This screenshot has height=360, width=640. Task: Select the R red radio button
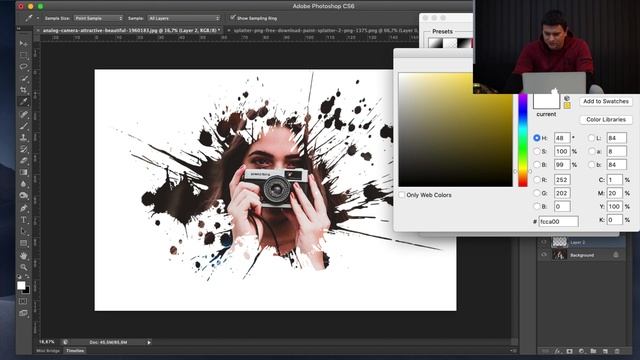537,180
